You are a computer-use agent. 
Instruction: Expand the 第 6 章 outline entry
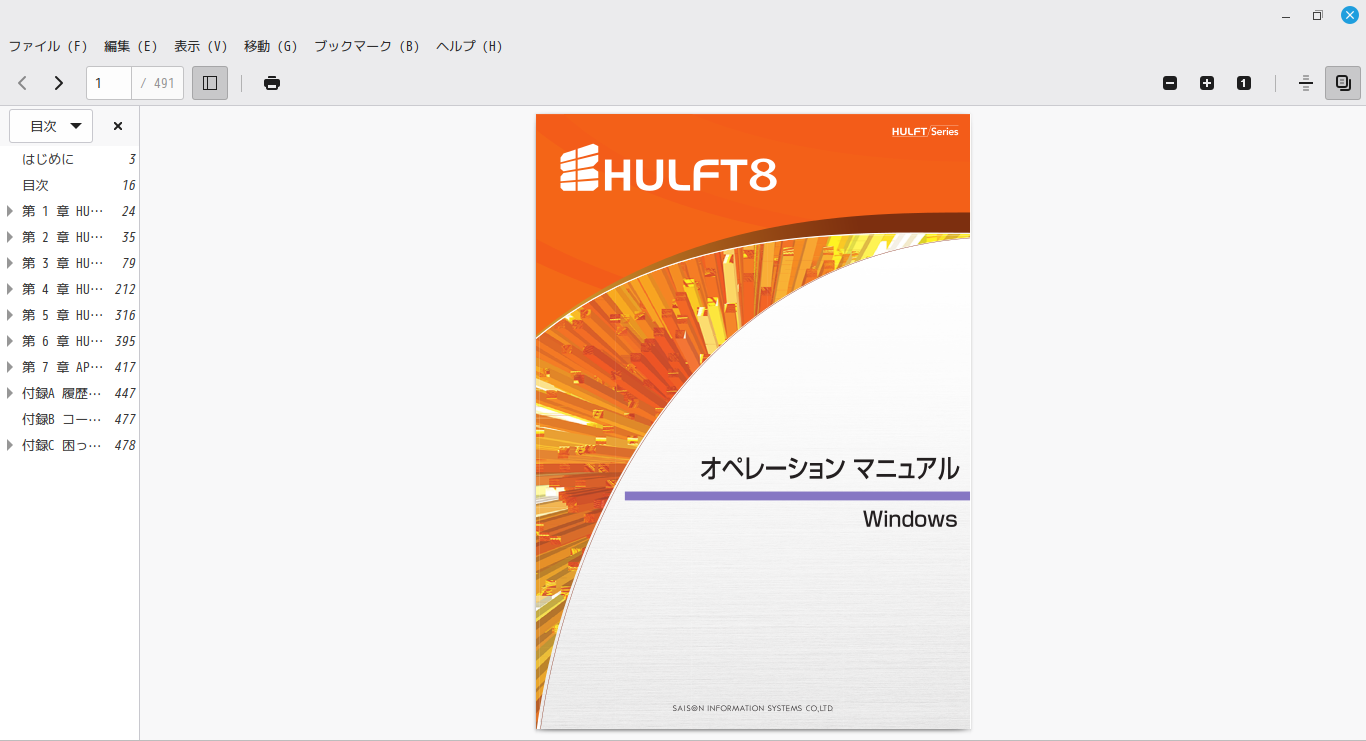pyautogui.click(x=10, y=341)
